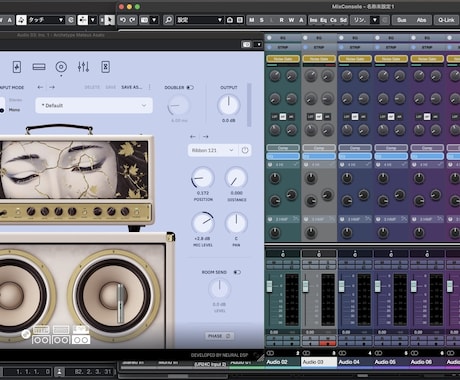The height and width of the screenshot is (380, 460).
Task: Move the Audio 02 channel fader
Action: [269, 286]
